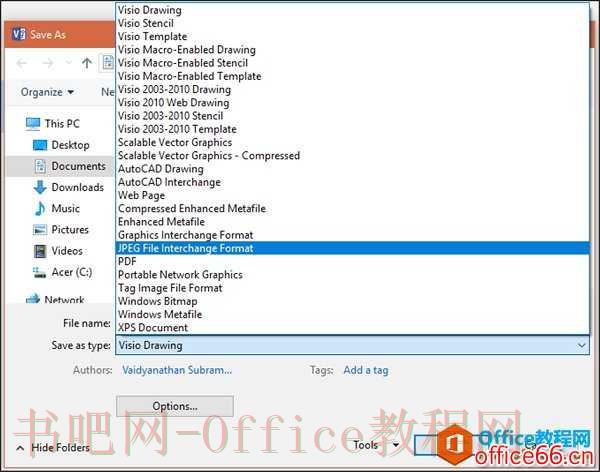Click the Network icon
This screenshot has width=600, height=472.
(x=33, y=298)
